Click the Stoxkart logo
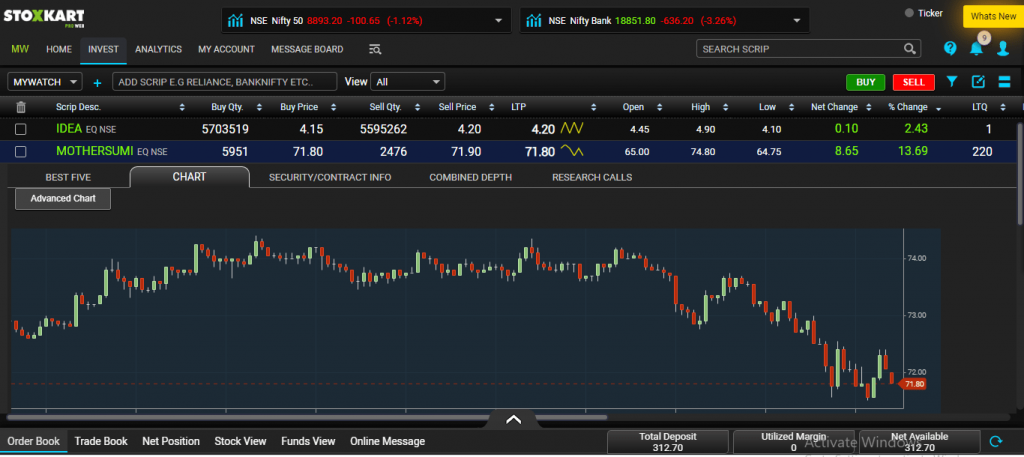 point(44,17)
